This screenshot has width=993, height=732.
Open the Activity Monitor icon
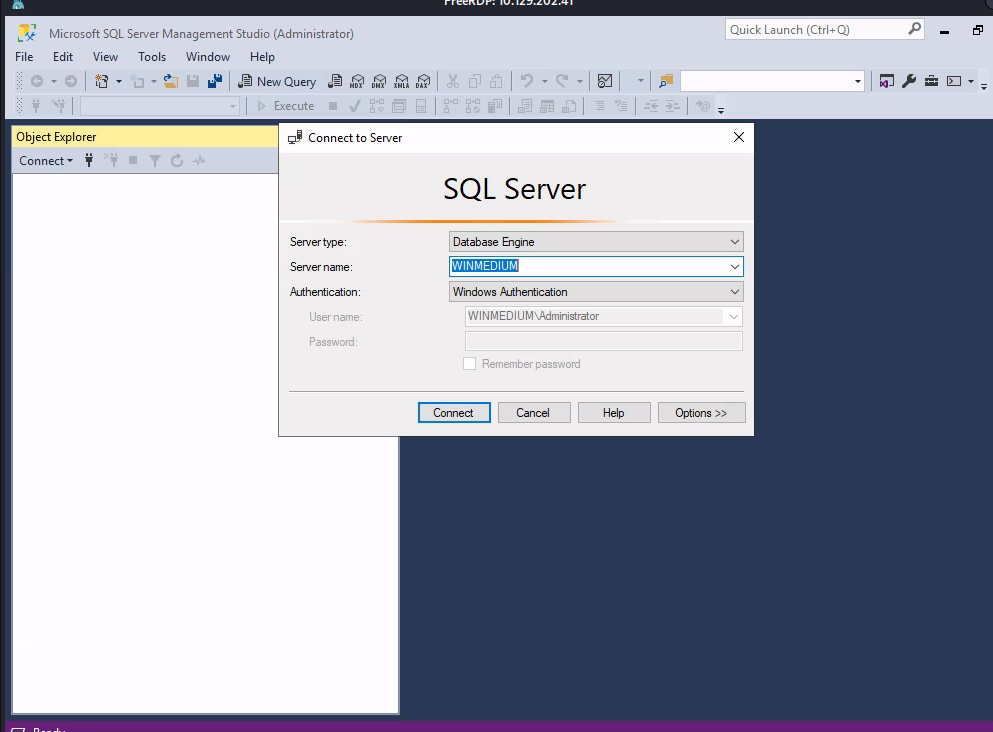tap(605, 82)
